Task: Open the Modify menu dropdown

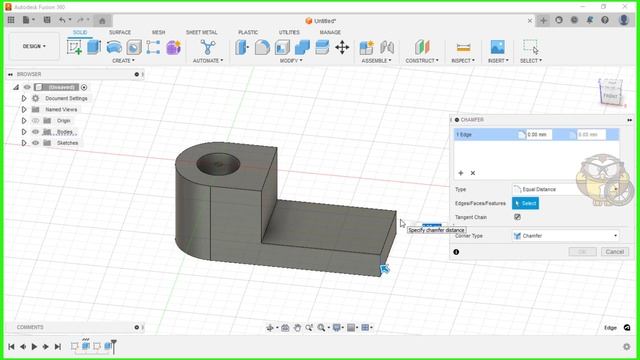Action: coord(291,60)
